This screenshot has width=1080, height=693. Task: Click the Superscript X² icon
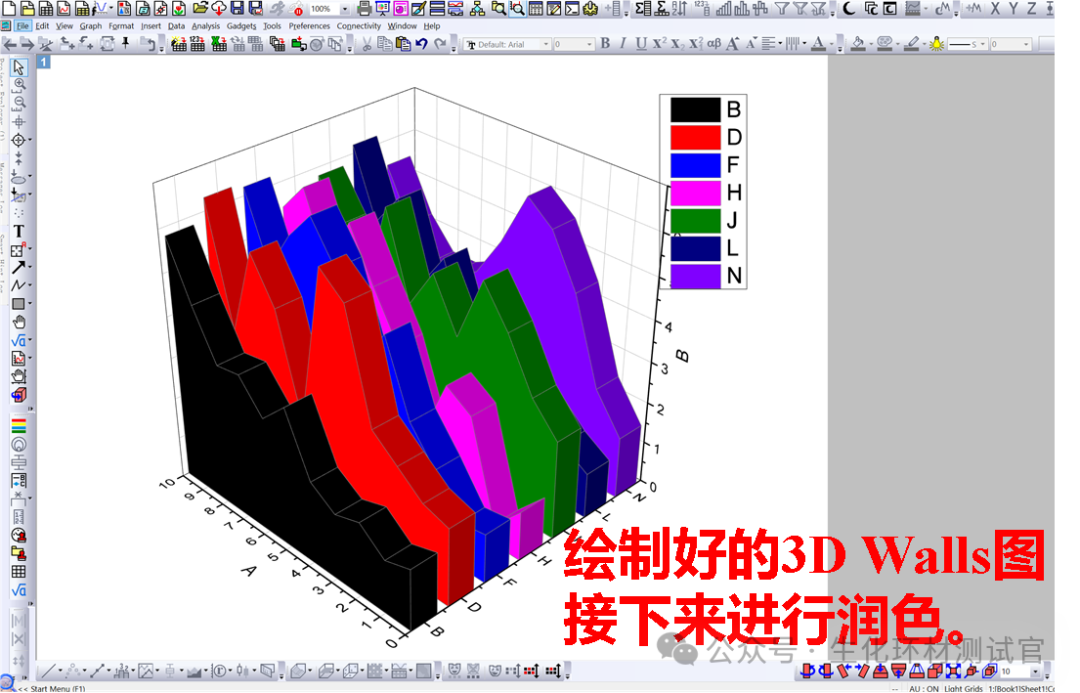(659, 43)
